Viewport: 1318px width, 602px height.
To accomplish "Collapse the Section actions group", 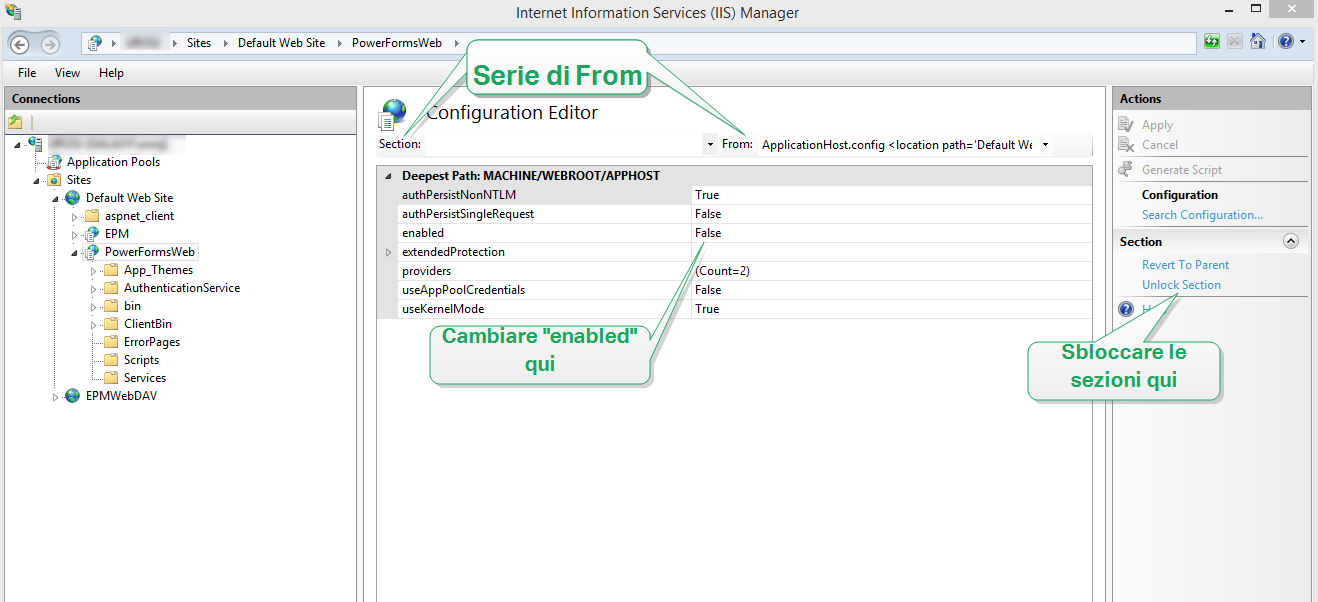I will coord(1290,241).
